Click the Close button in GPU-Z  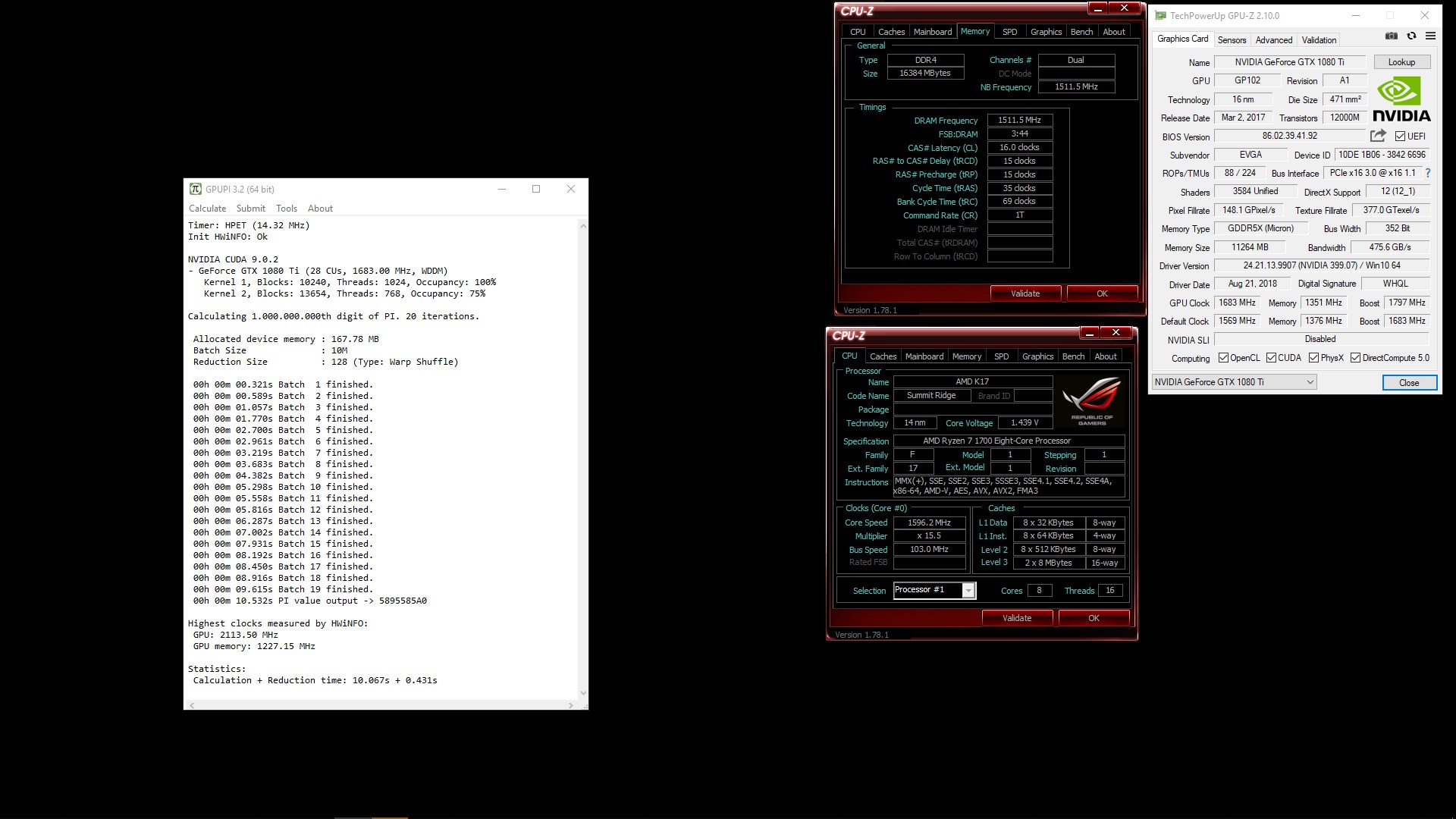pyautogui.click(x=1409, y=383)
